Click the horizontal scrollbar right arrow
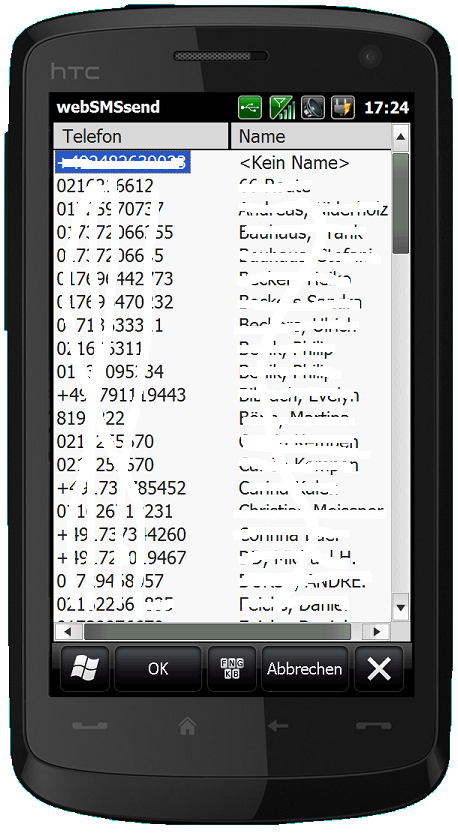The image size is (458, 833). pos(377,631)
